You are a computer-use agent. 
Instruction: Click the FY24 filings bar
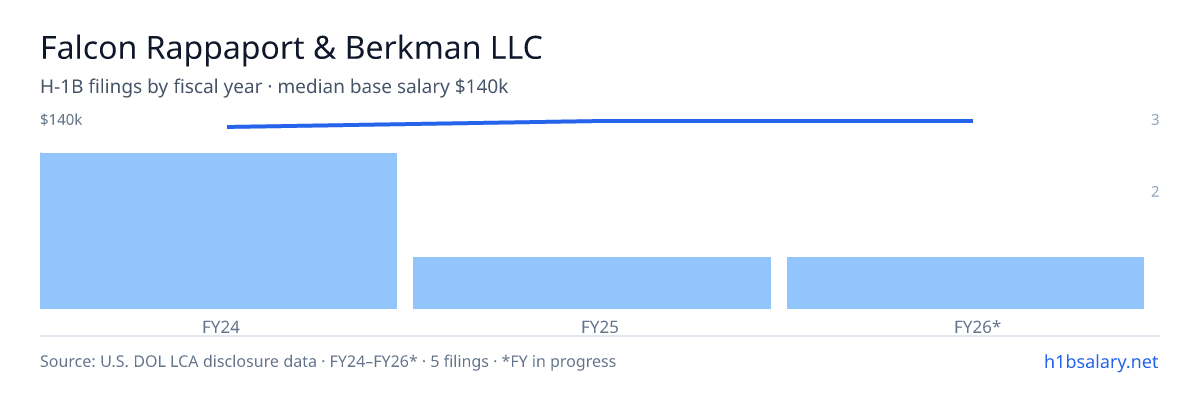pyautogui.click(x=218, y=231)
